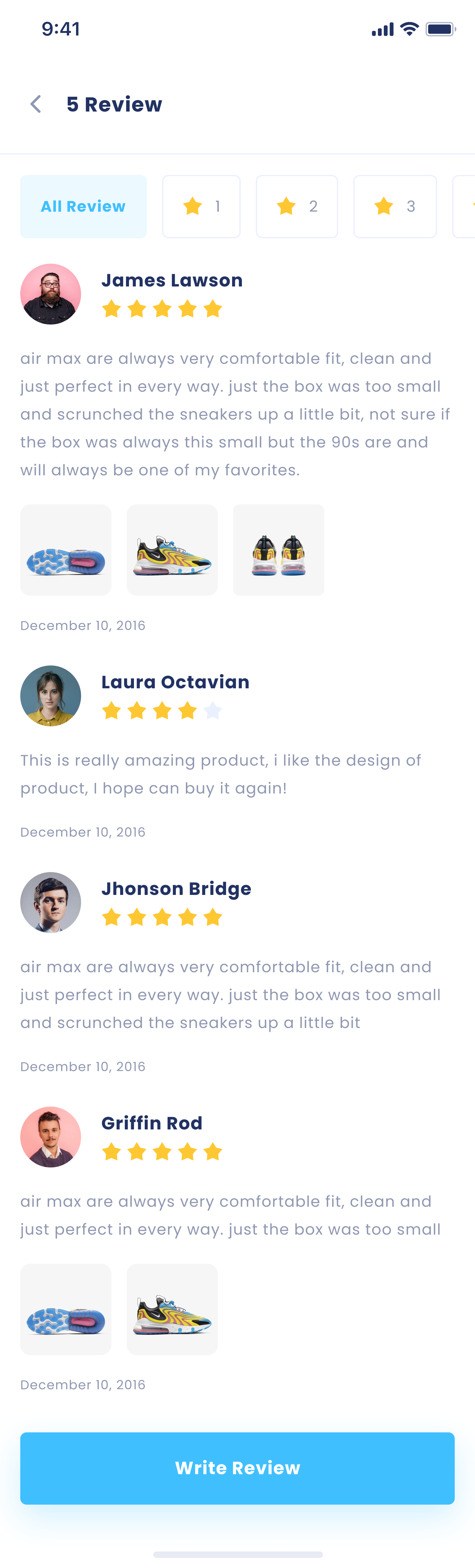This screenshot has width=475, height=1568.
Task: Open Griffin Rod's shoe sole photo
Action: click(66, 1309)
